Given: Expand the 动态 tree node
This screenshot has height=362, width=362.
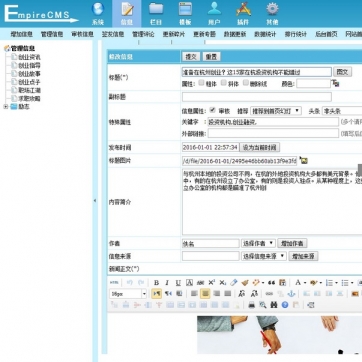Looking at the screenshot, I should [6, 107].
